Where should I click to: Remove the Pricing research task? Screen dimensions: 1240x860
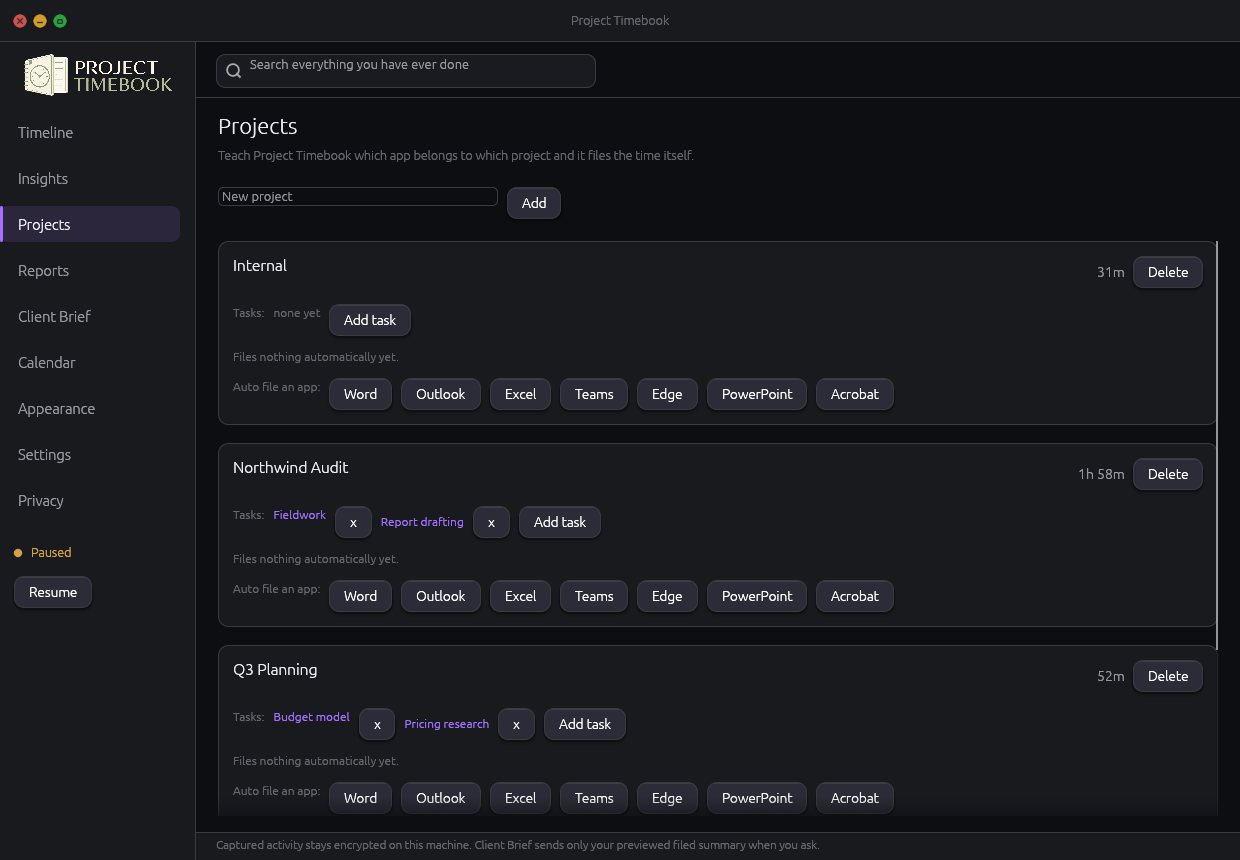coord(516,724)
